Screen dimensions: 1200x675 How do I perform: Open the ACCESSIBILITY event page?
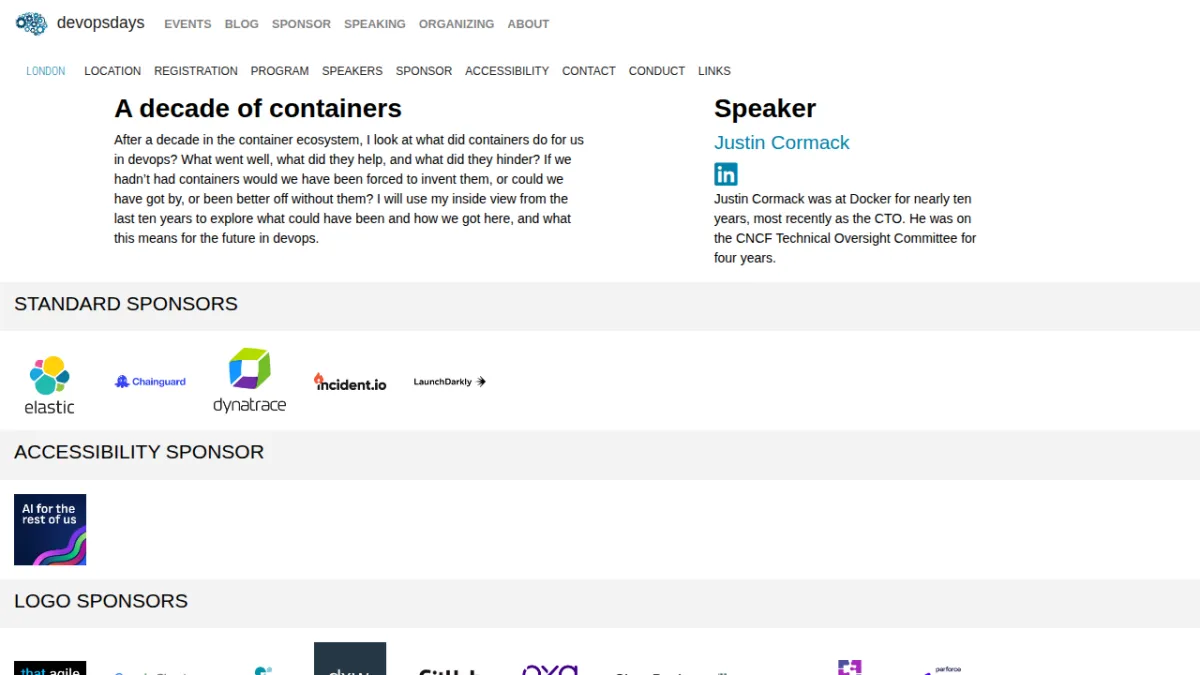tap(507, 71)
